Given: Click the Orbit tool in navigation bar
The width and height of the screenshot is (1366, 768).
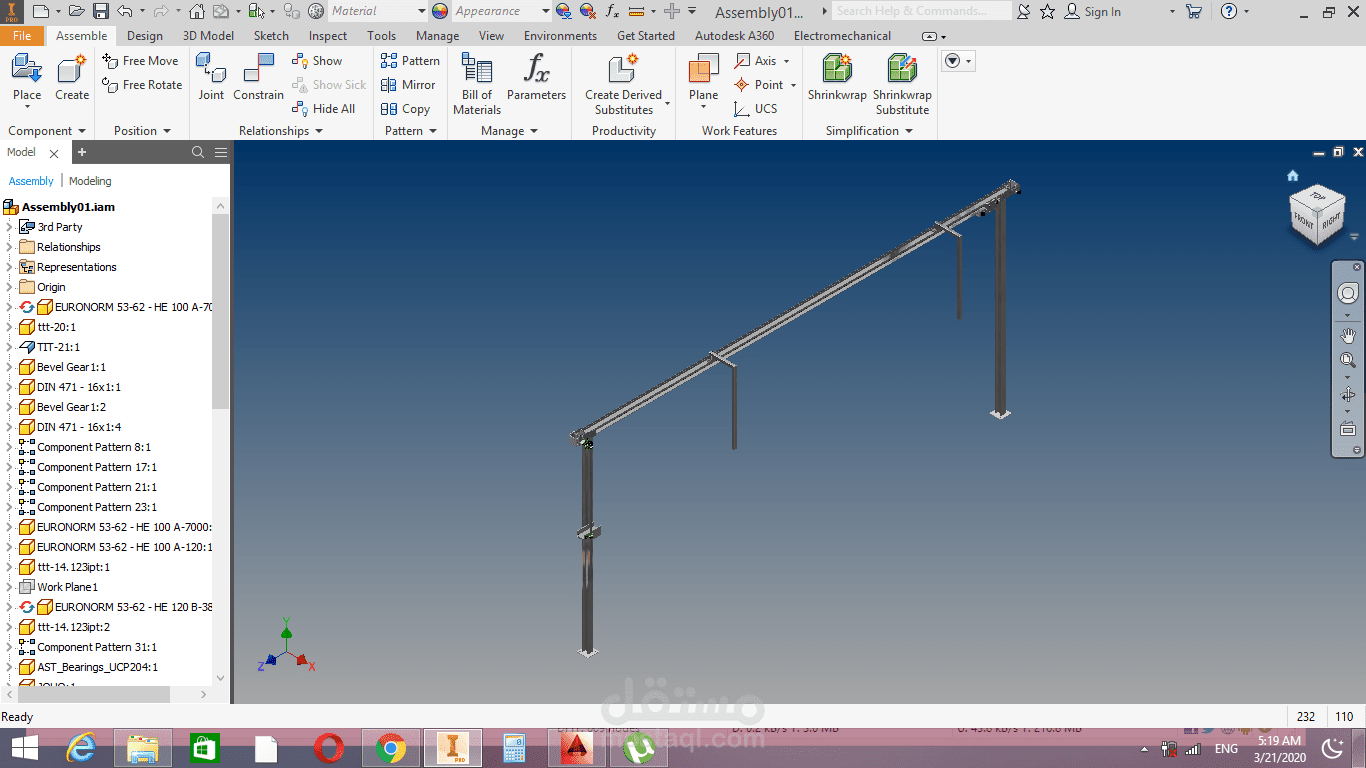Looking at the screenshot, I should pyautogui.click(x=1348, y=395).
